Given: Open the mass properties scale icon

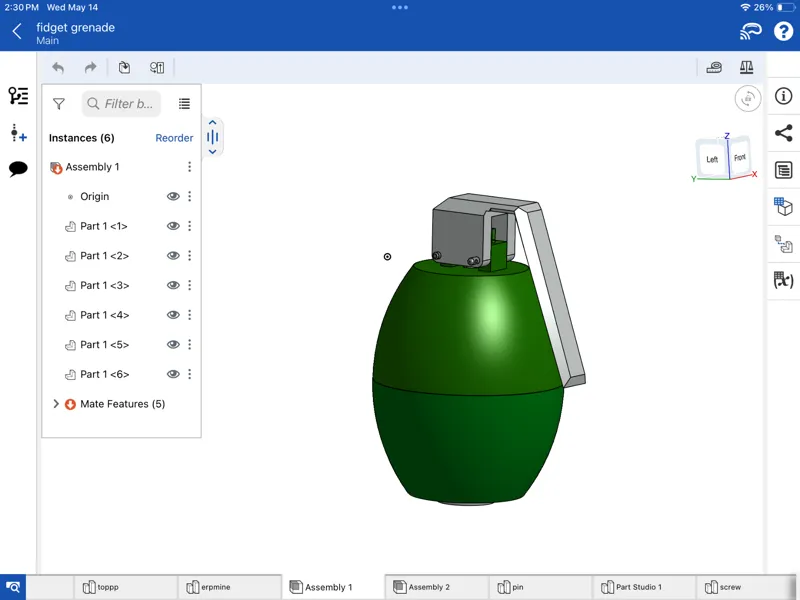Looking at the screenshot, I should (x=746, y=67).
